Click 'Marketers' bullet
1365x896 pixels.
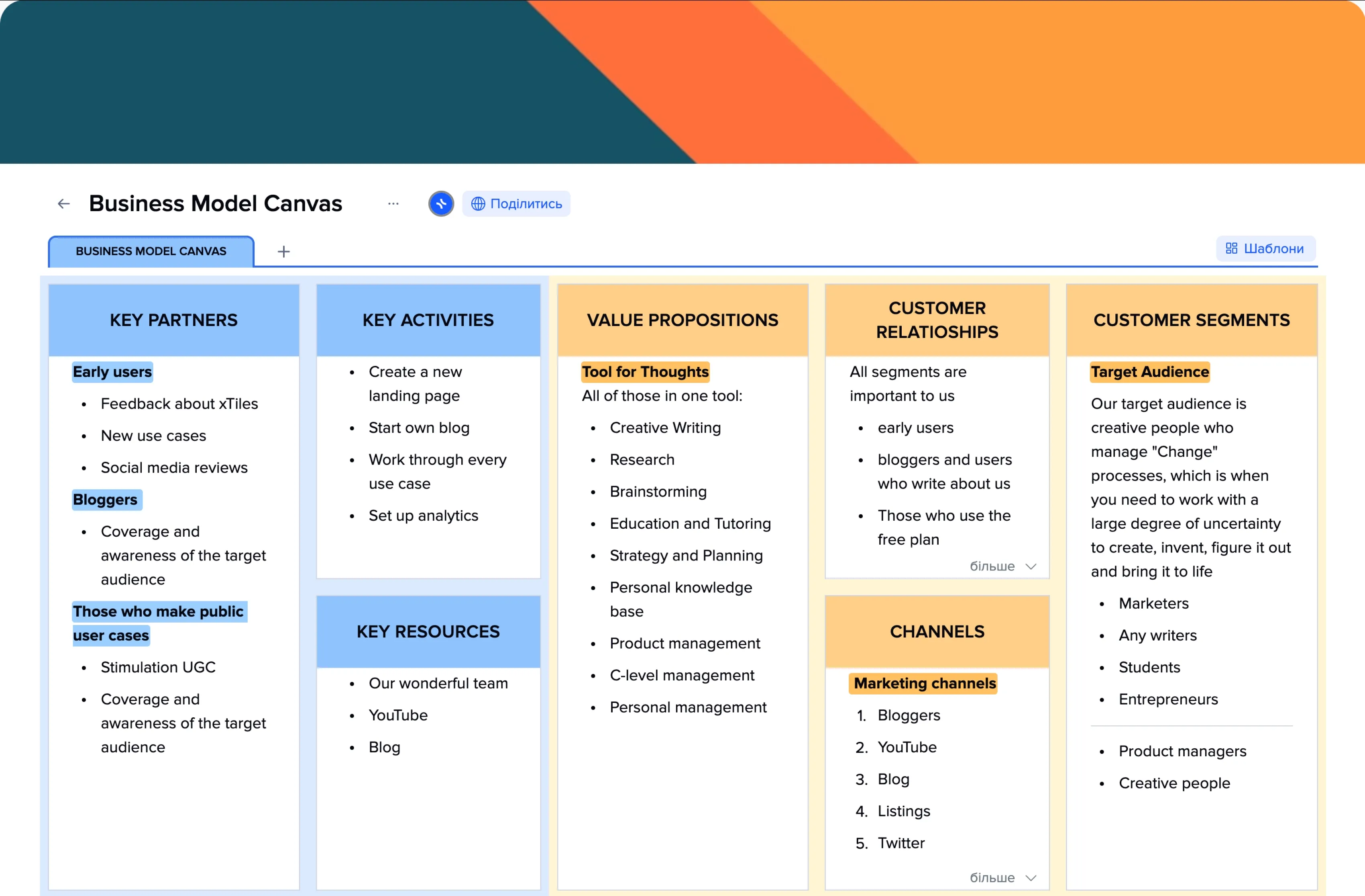click(x=1153, y=603)
